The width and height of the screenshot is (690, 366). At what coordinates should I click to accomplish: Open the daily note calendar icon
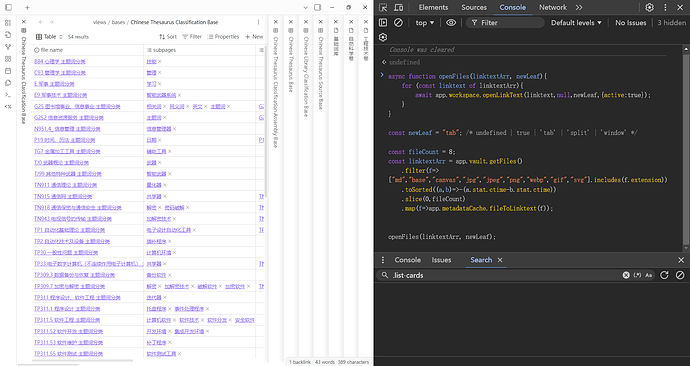click(x=8, y=70)
